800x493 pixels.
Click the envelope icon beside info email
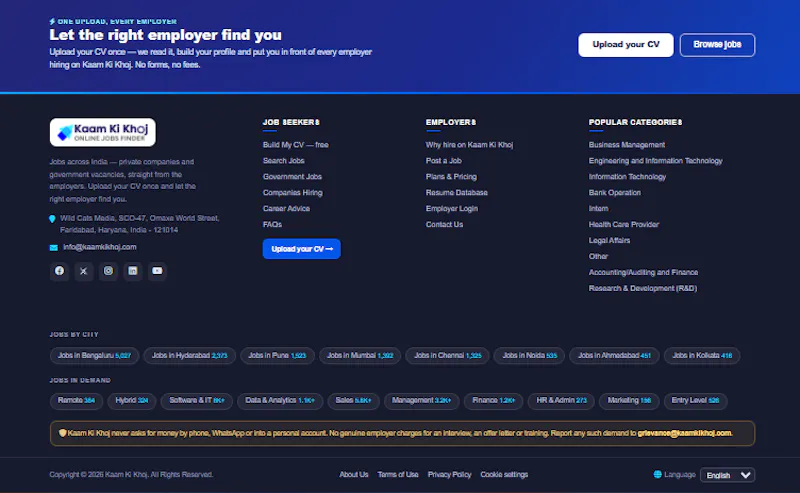(54, 248)
